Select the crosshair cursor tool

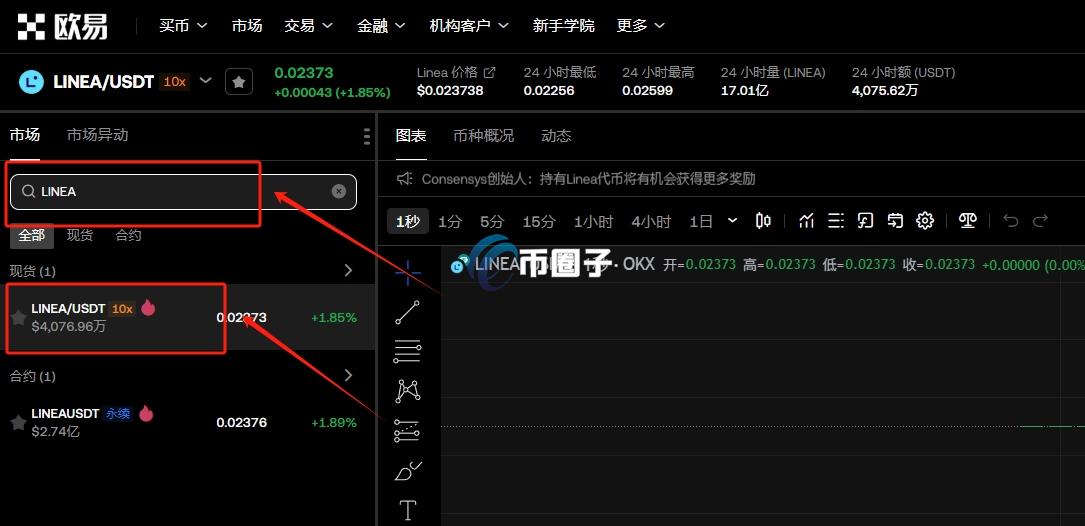click(408, 273)
